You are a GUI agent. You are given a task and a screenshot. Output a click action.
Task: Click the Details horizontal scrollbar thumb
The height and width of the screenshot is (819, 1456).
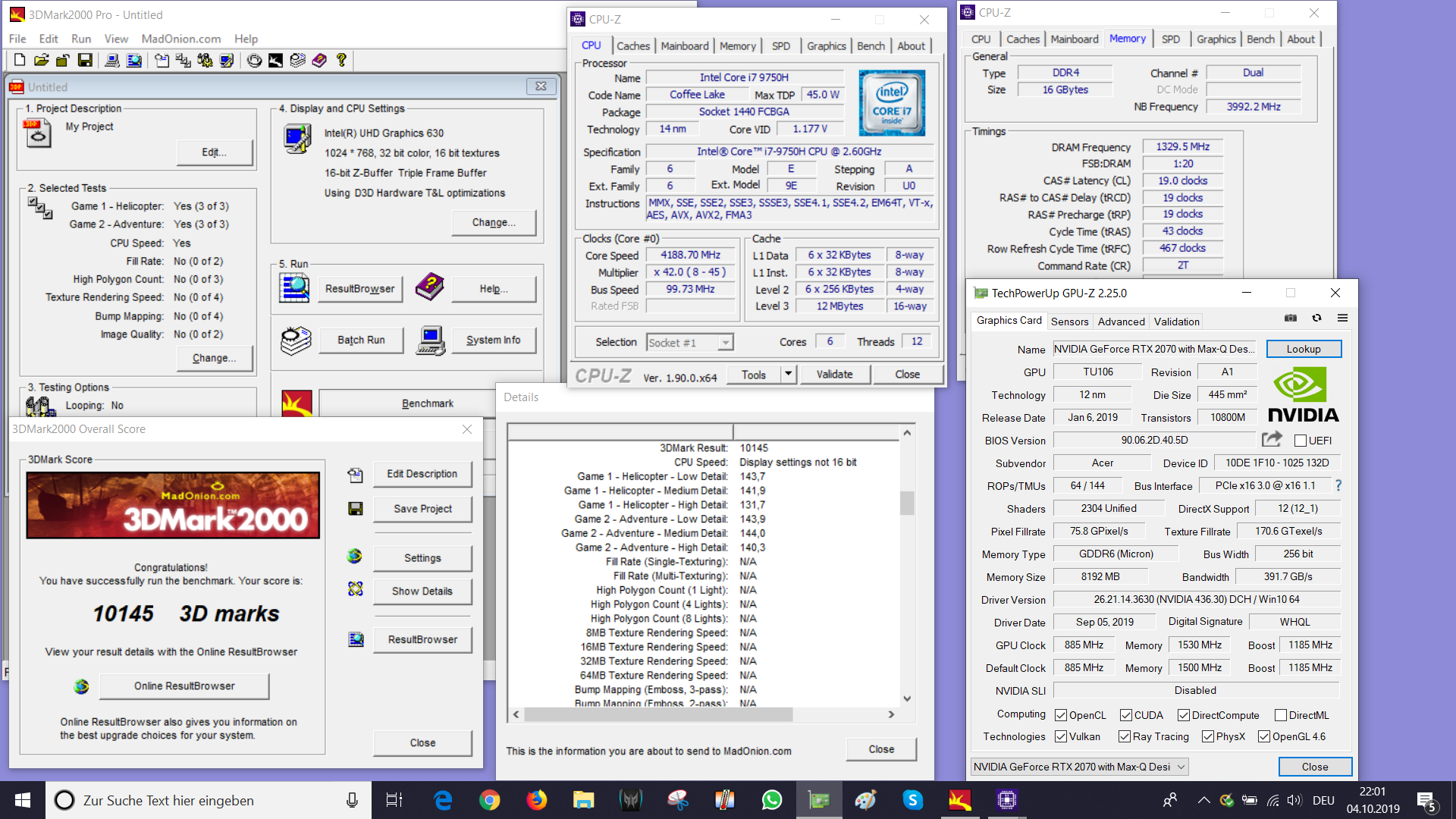[x=658, y=714]
